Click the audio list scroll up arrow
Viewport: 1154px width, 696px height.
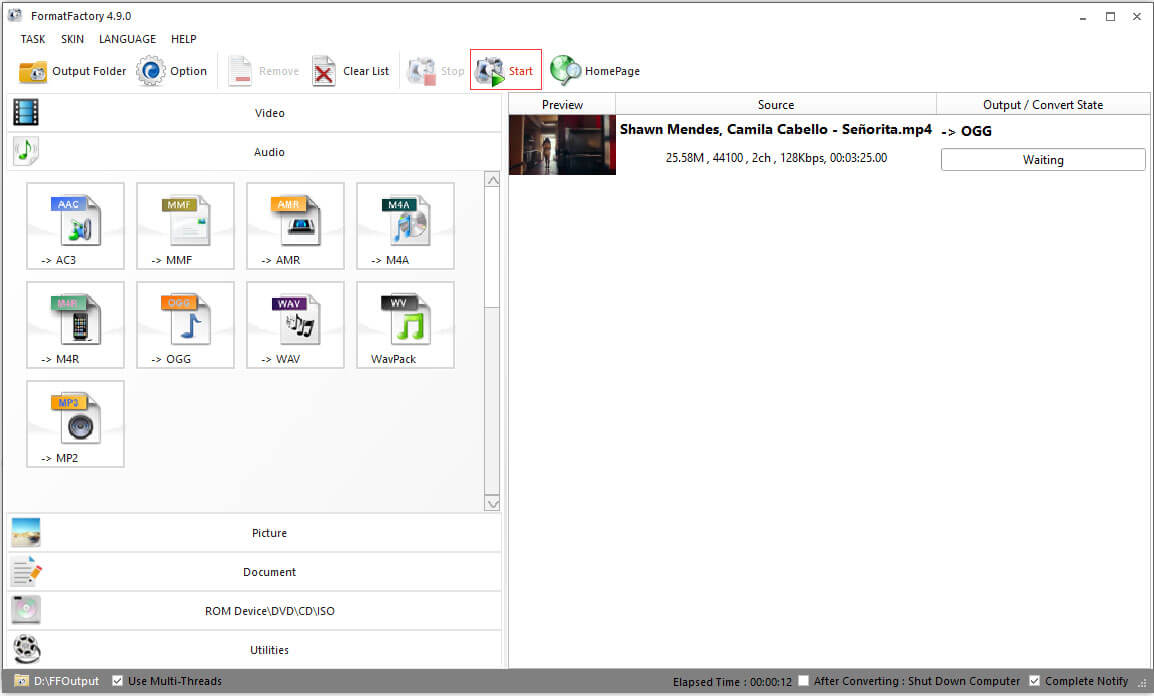[x=492, y=180]
